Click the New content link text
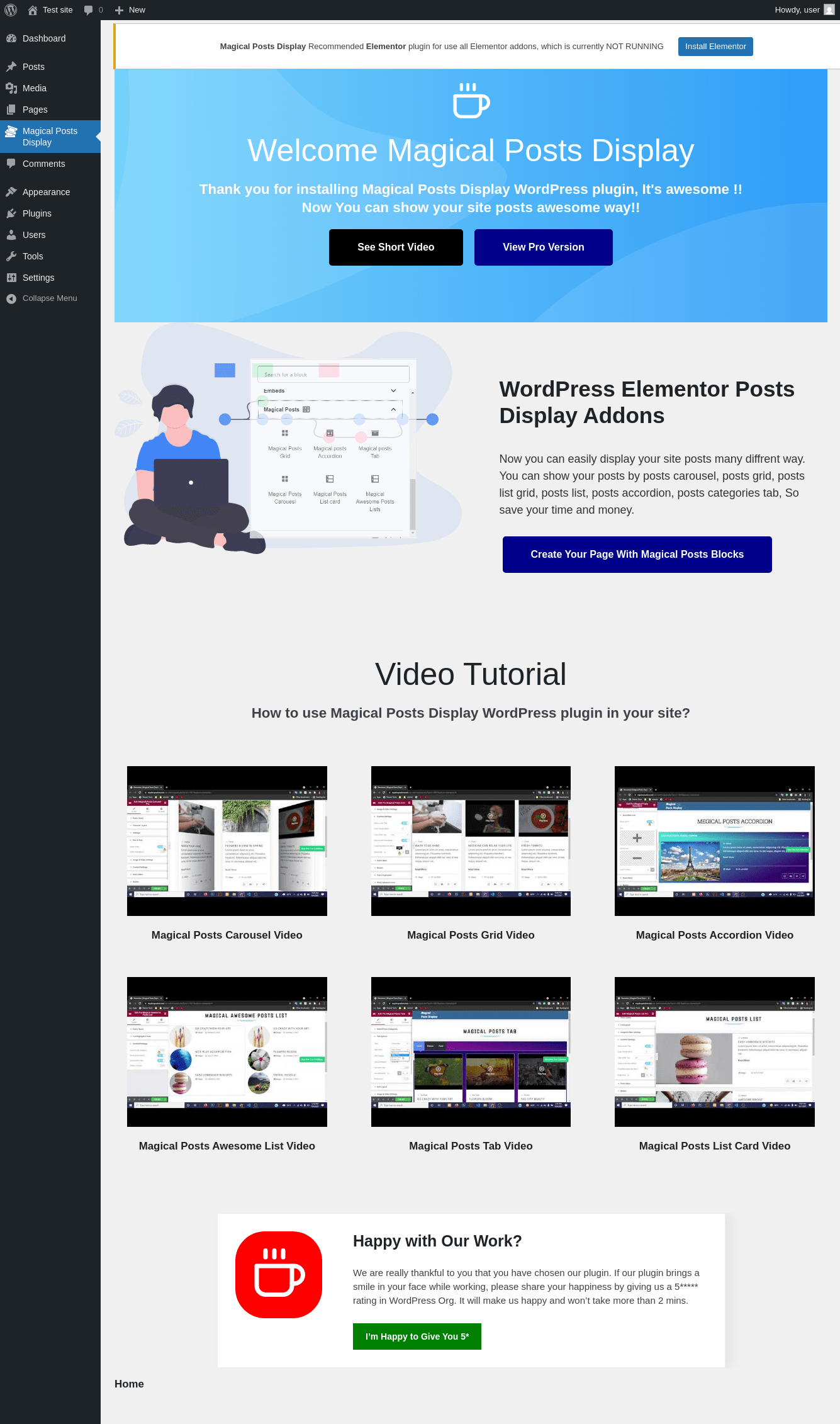 pos(137,10)
